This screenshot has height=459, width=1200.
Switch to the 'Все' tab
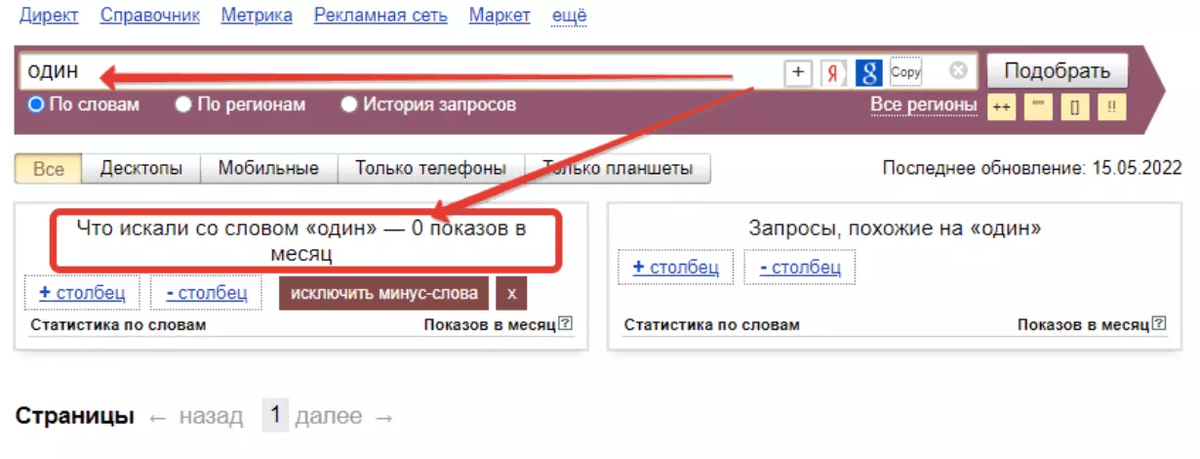[48, 168]
